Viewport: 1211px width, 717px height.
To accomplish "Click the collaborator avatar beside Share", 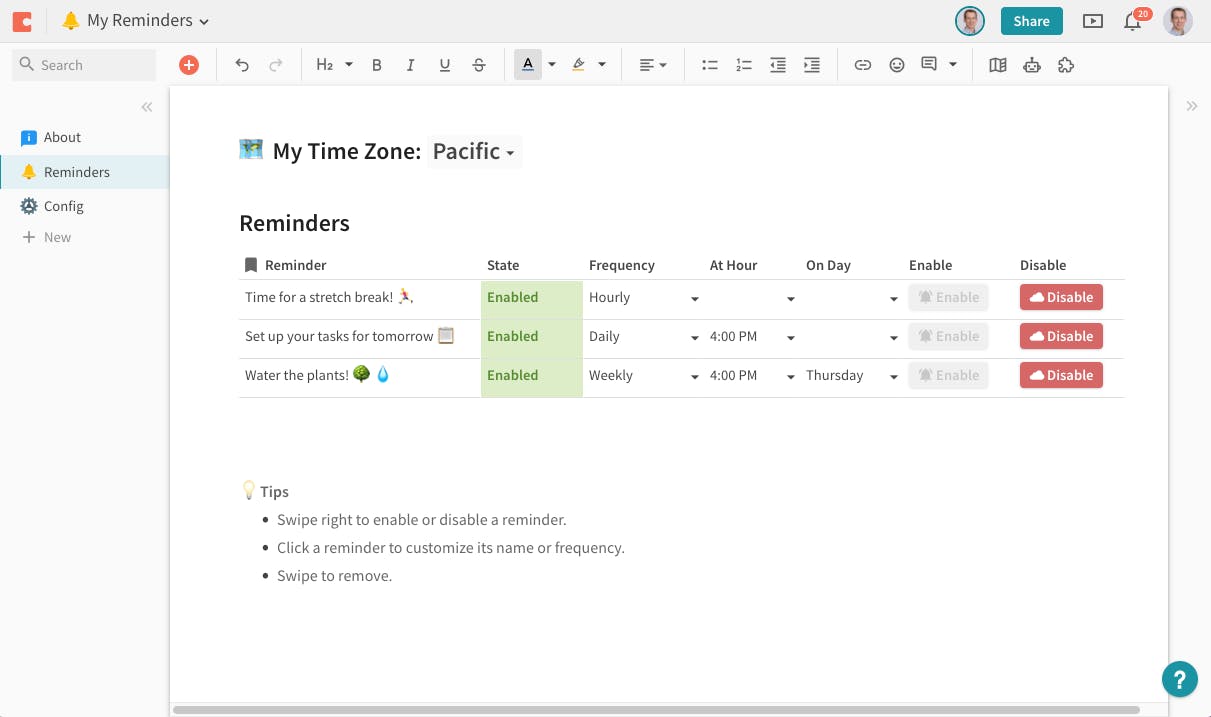I will click(969, 21).
